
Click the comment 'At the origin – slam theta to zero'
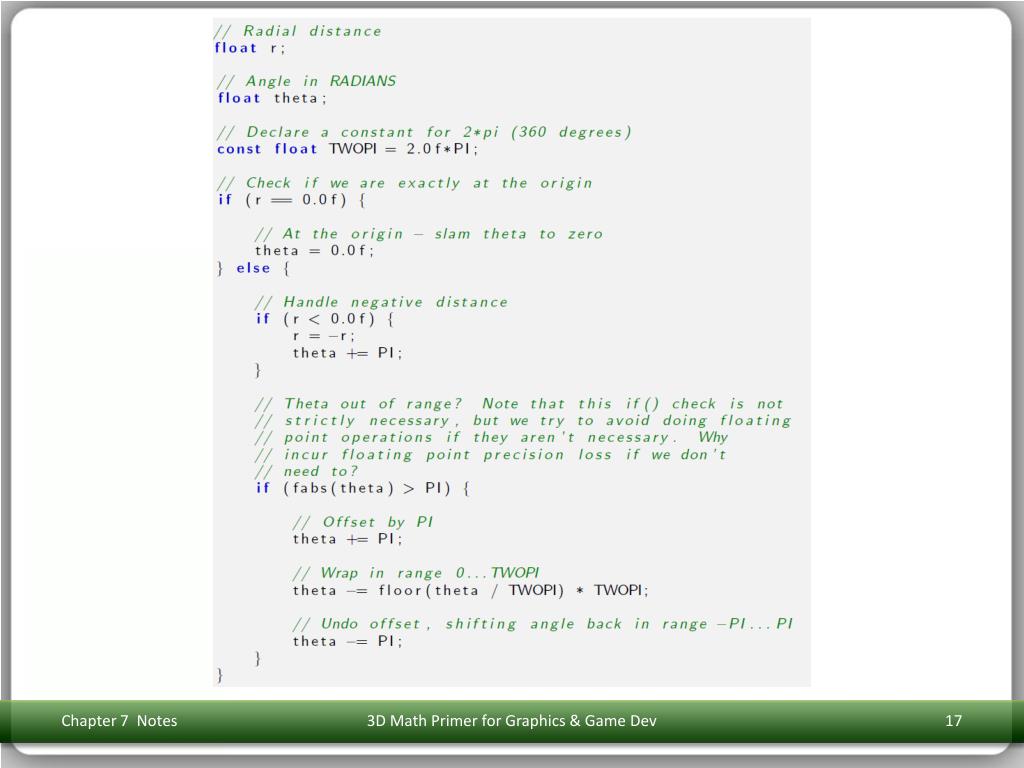tap(428, 234)
